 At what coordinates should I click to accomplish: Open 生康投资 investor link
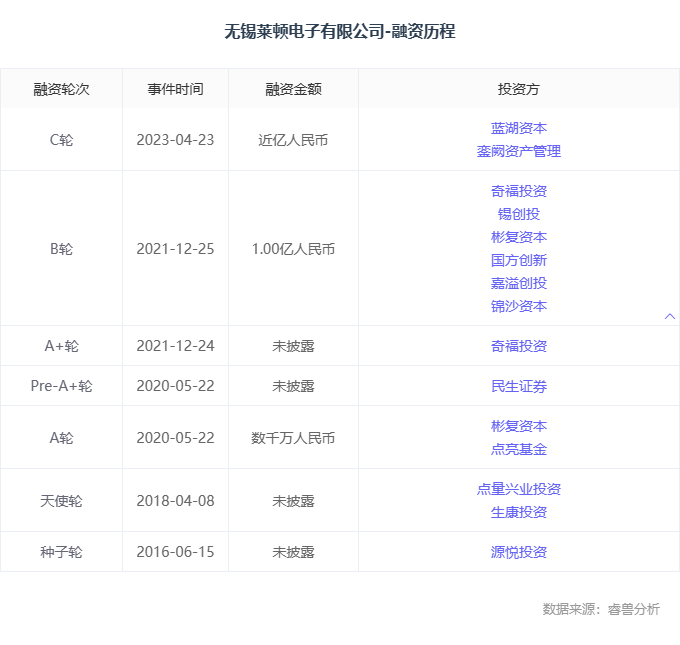click(519, 512)
